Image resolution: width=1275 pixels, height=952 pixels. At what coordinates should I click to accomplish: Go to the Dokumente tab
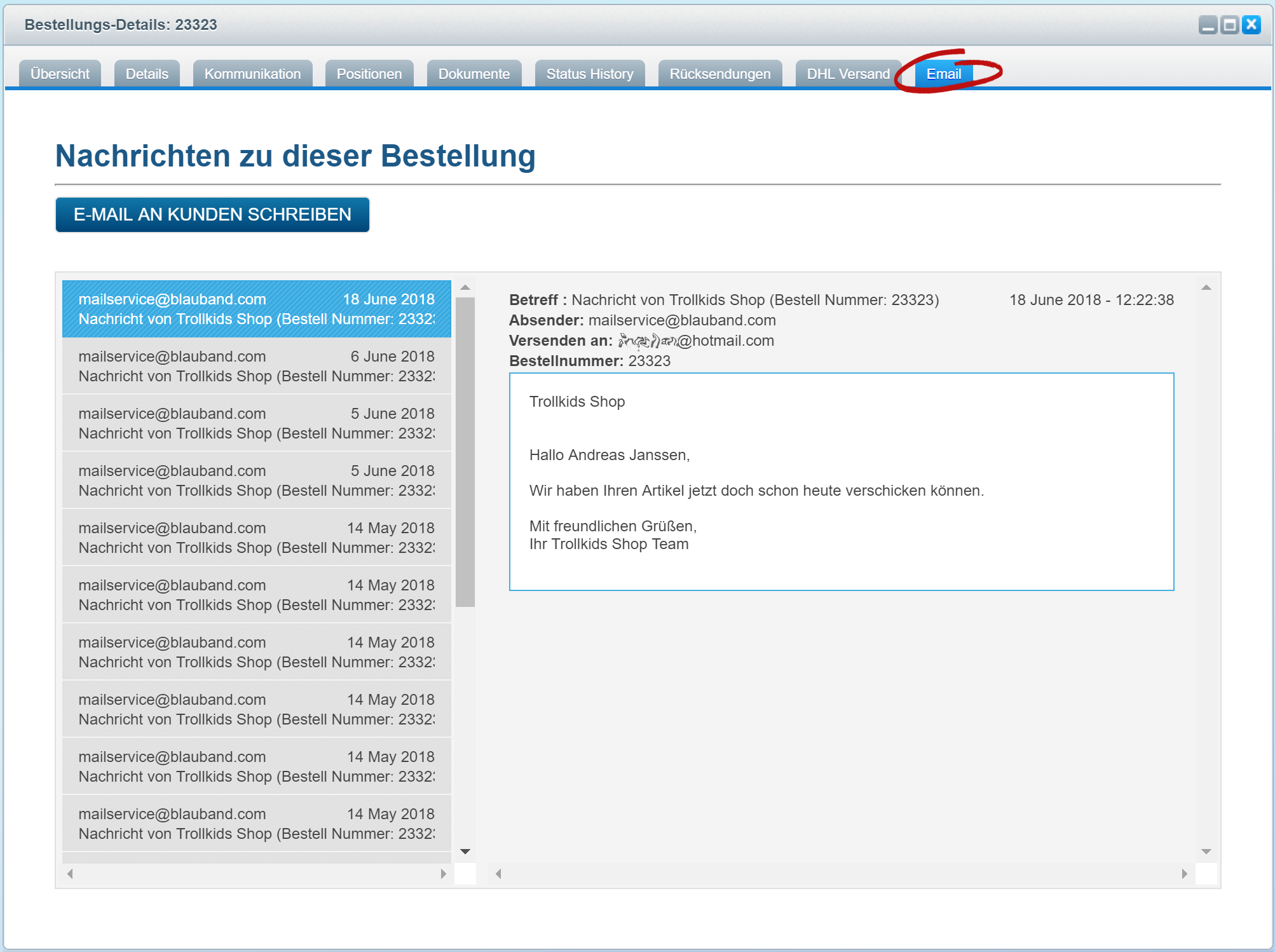pyautogui.click(x=474, y=74)
